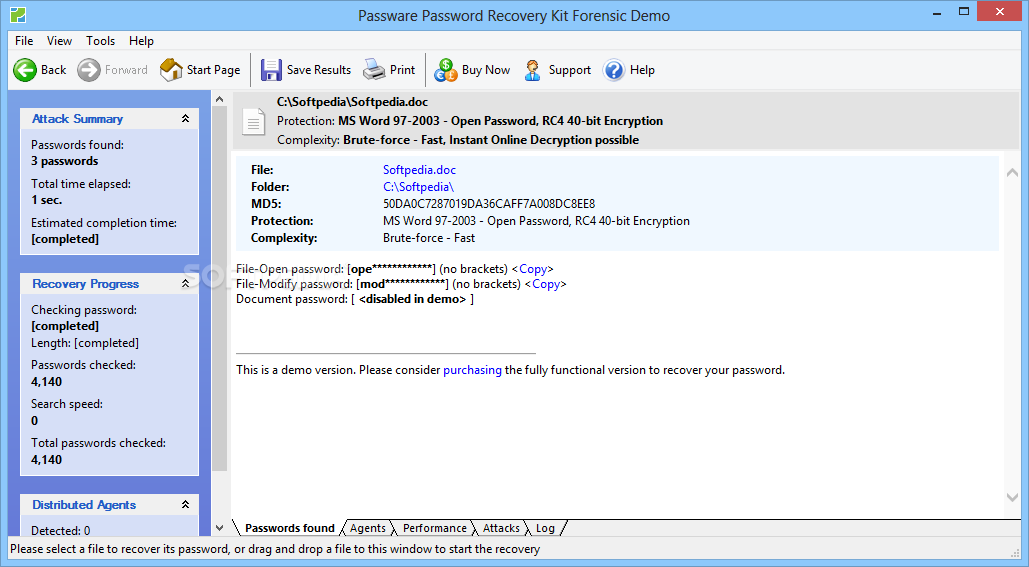Click the Distributed Agents header title
The image size is (1029, 567).
click(84, 505)
